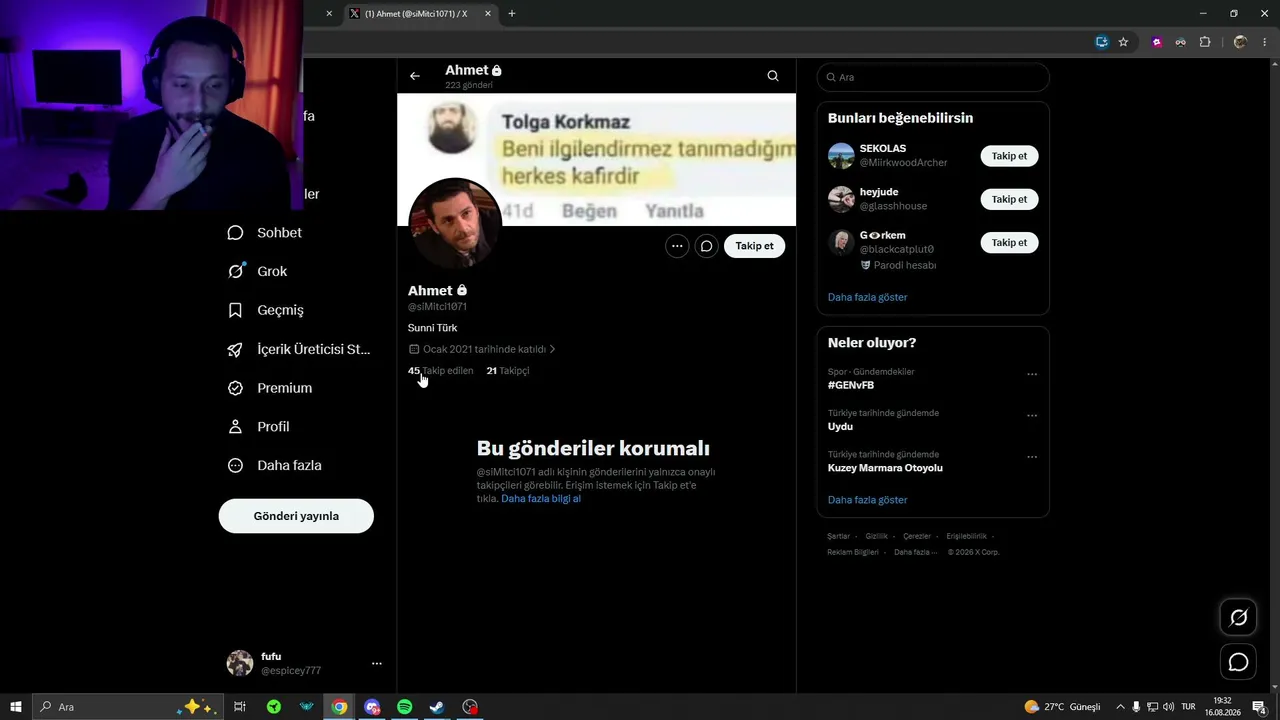Open the Erişilebilirlik footer link
Viewport: 1280px width, 720px height.
966,537
